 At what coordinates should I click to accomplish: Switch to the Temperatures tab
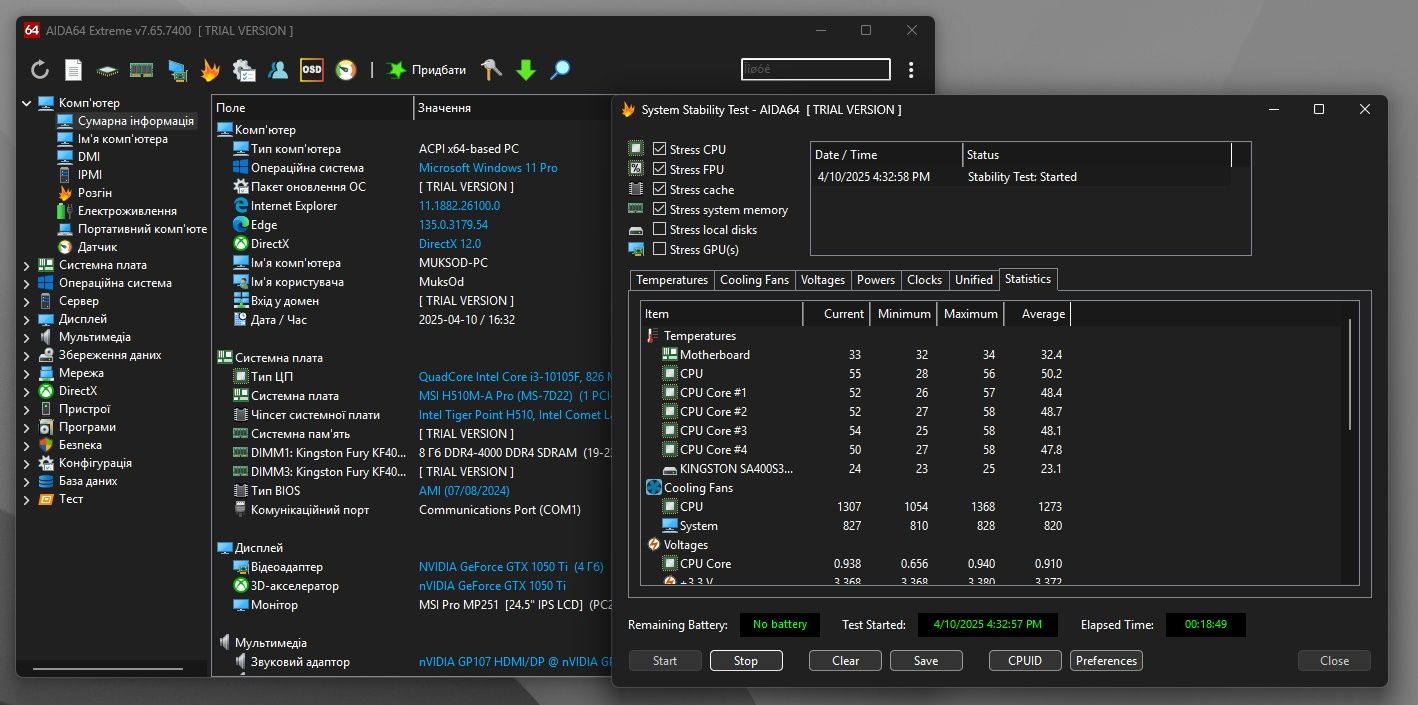point(672,280)
